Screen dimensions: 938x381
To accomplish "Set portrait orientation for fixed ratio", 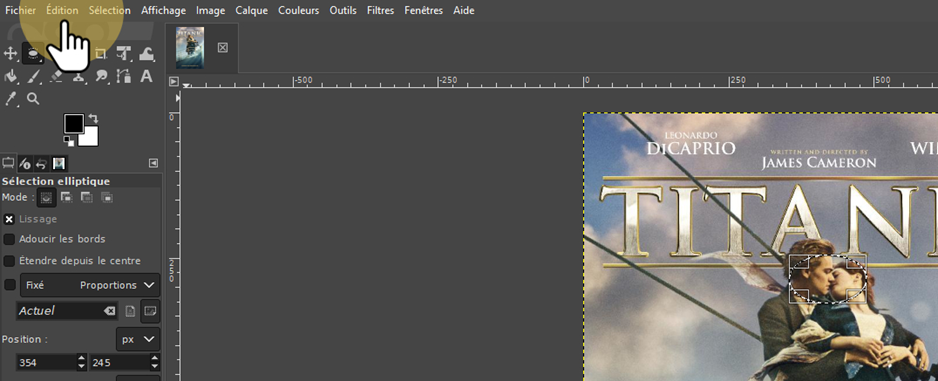I will pos(130,311).
